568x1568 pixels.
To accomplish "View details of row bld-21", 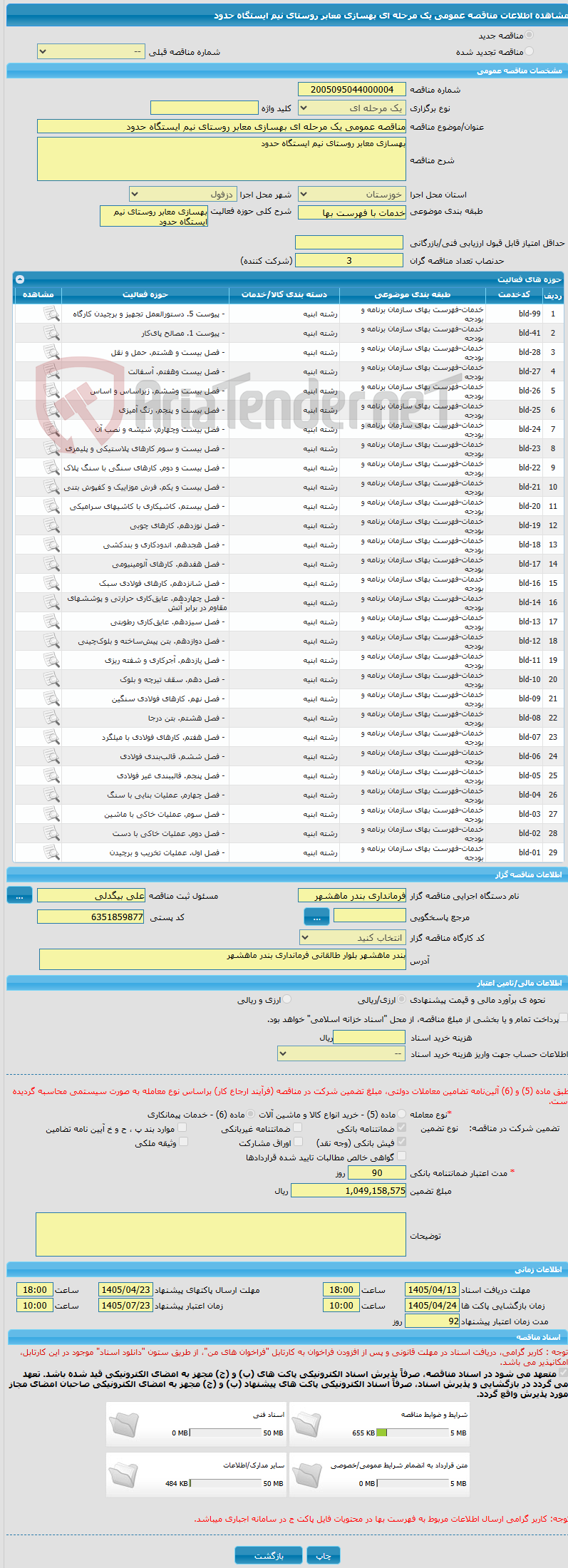I will click(51, 487).
